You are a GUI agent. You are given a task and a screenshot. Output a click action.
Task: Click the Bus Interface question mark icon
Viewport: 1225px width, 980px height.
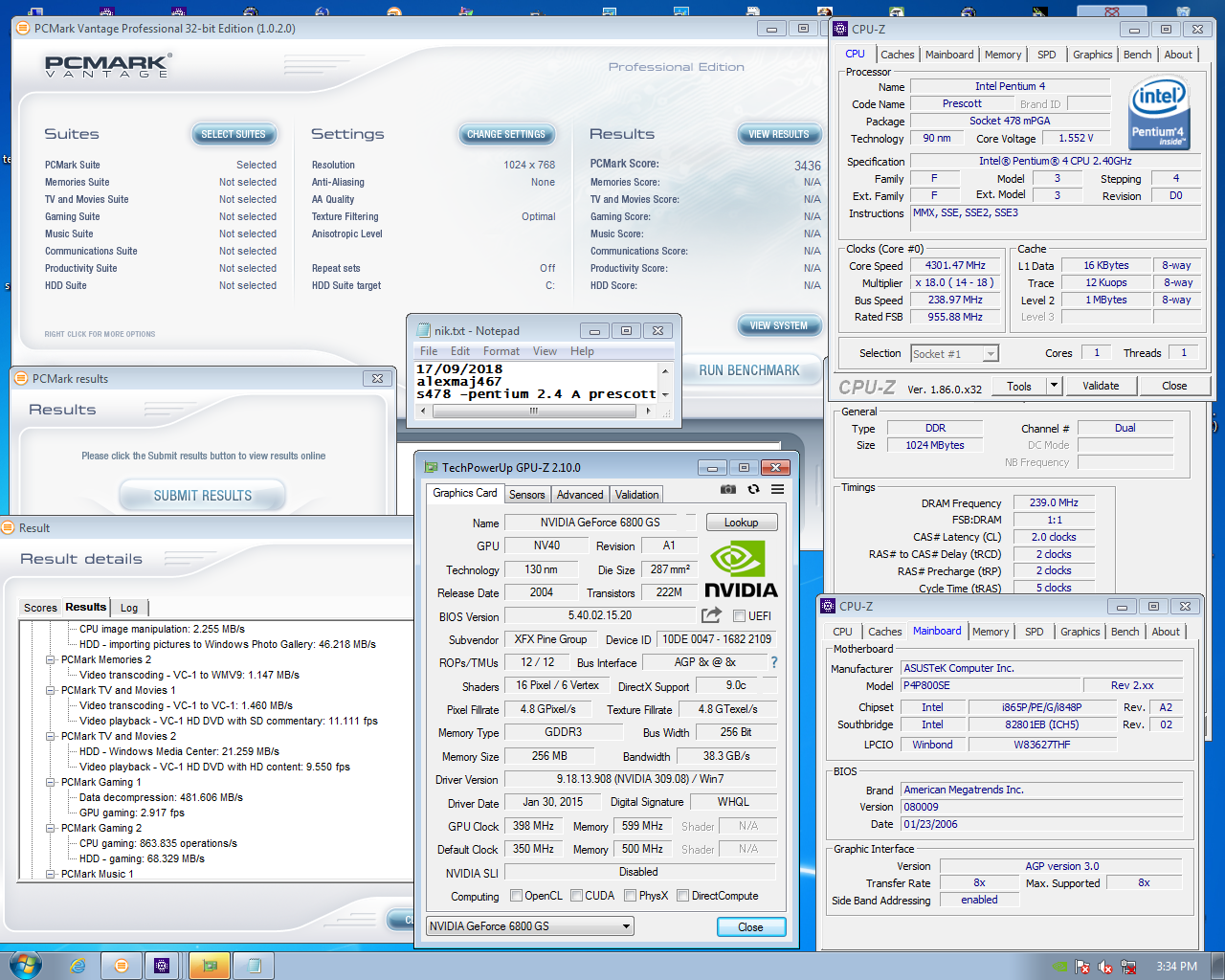point(774,662)
